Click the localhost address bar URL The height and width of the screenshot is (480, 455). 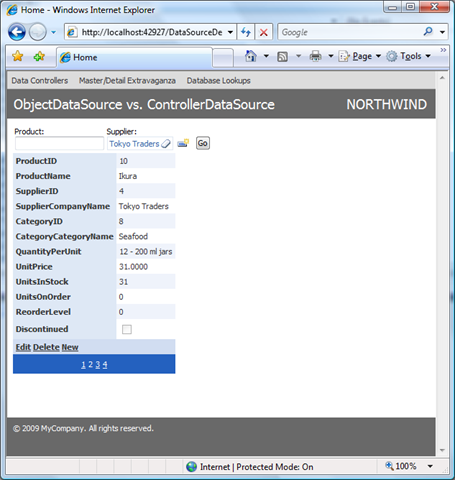click(x=152, y=32)
